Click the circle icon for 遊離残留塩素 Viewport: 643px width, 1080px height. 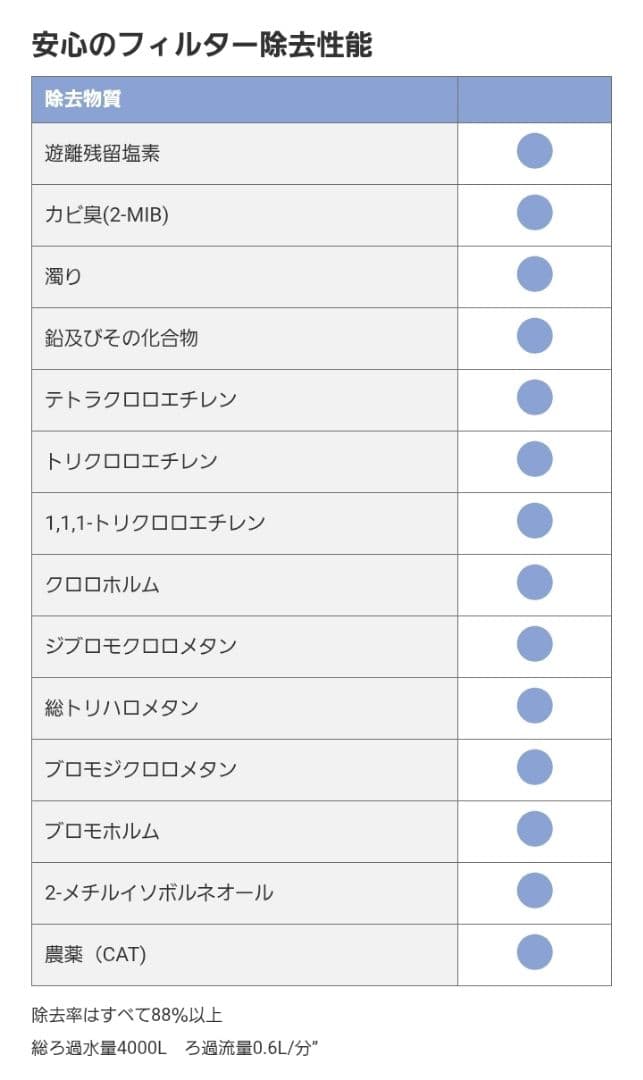point(534,151)
